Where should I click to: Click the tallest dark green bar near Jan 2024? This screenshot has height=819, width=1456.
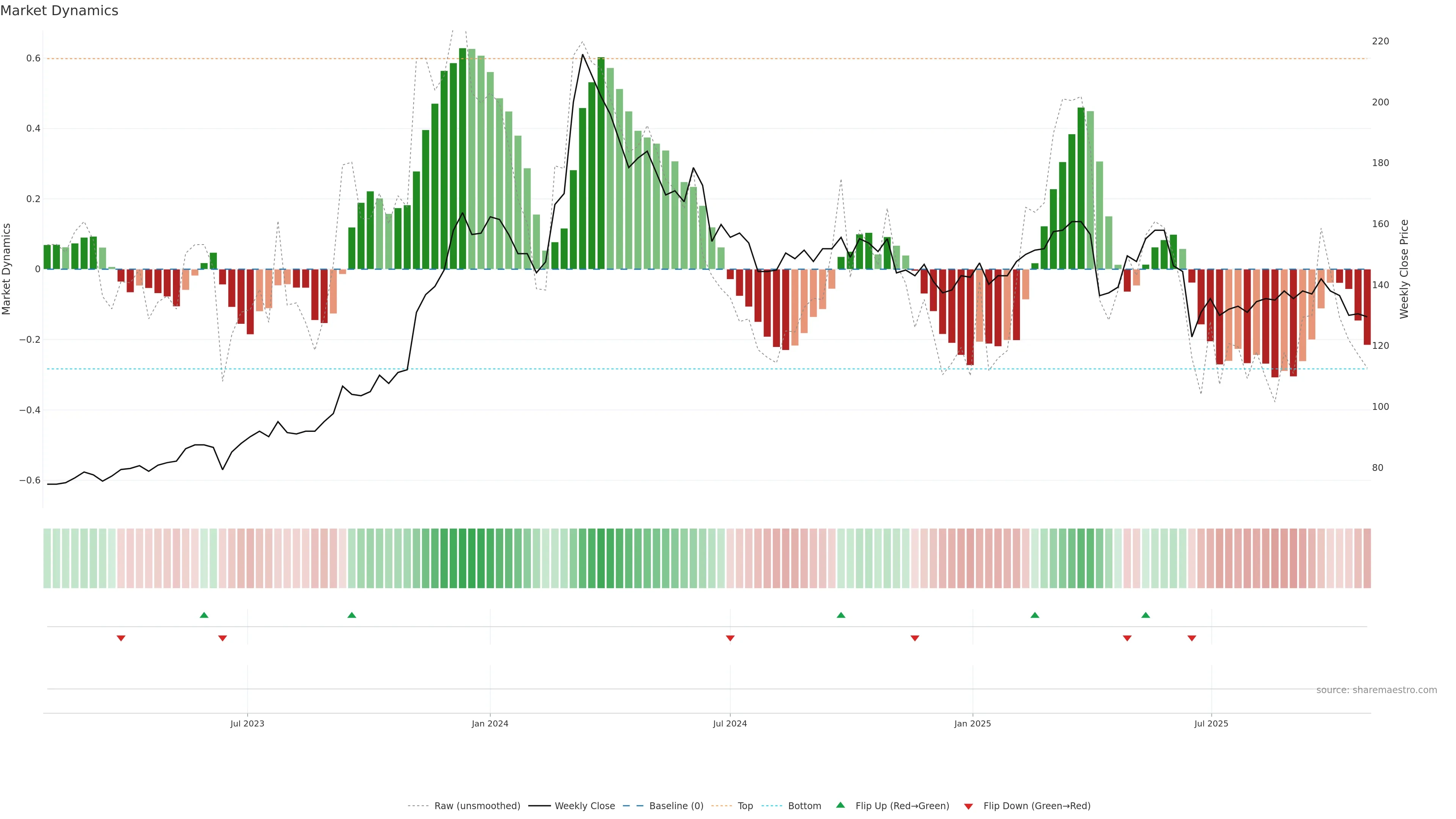462,158
